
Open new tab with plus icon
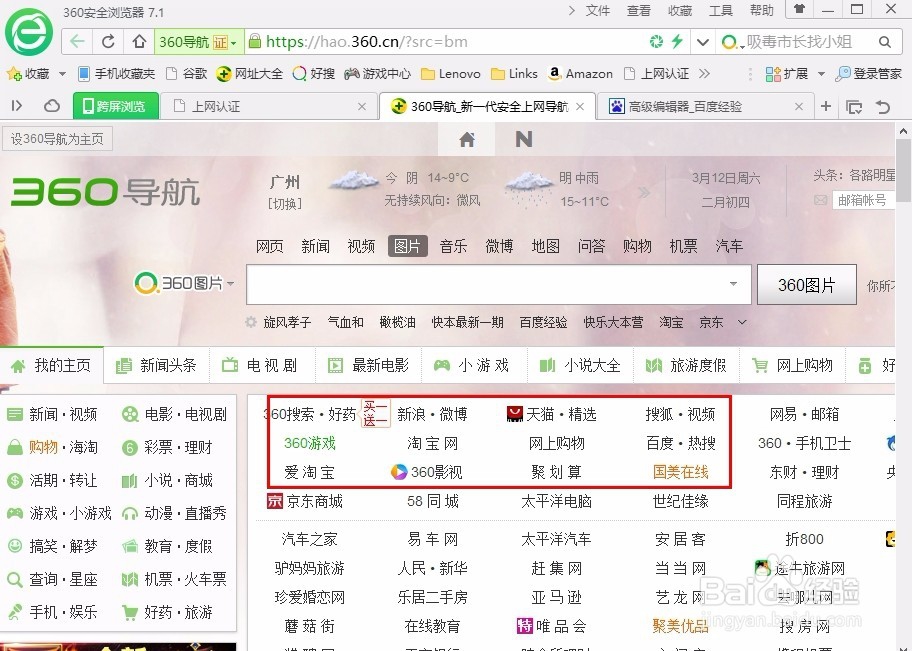tap(825, 106)
